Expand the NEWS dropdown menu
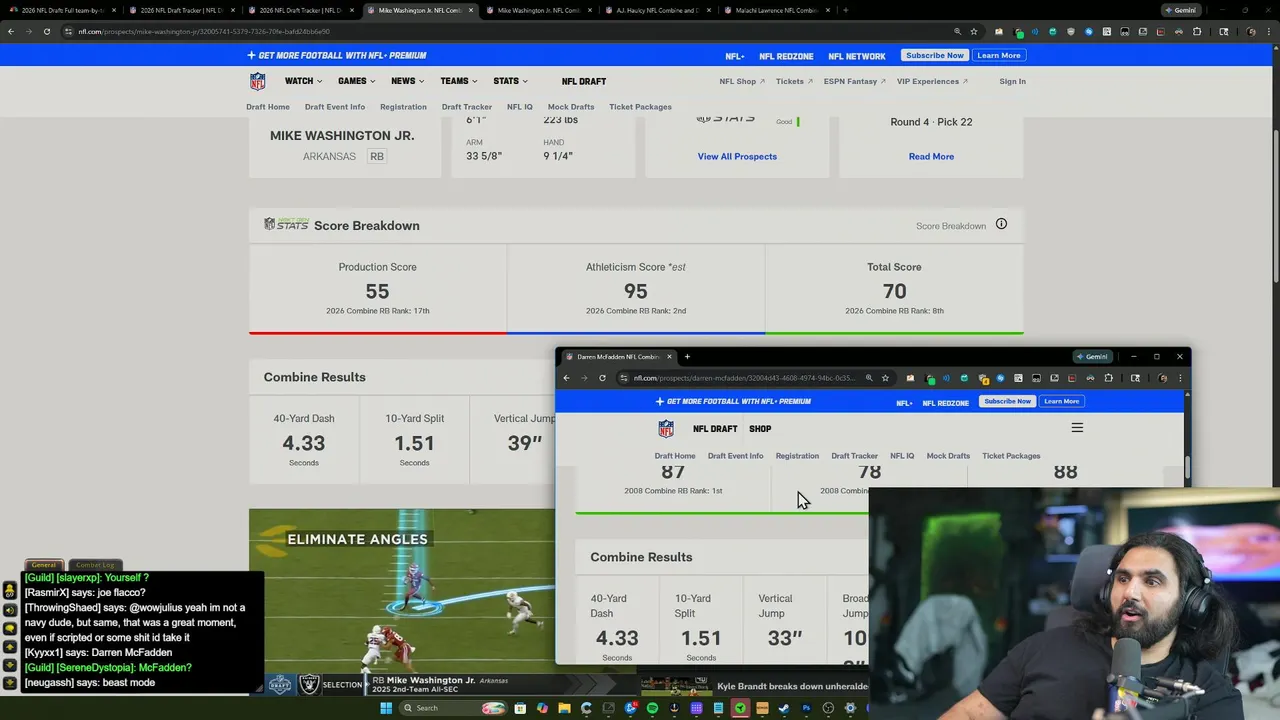This screenshot has height=720, width=1280. click(407, 81)
